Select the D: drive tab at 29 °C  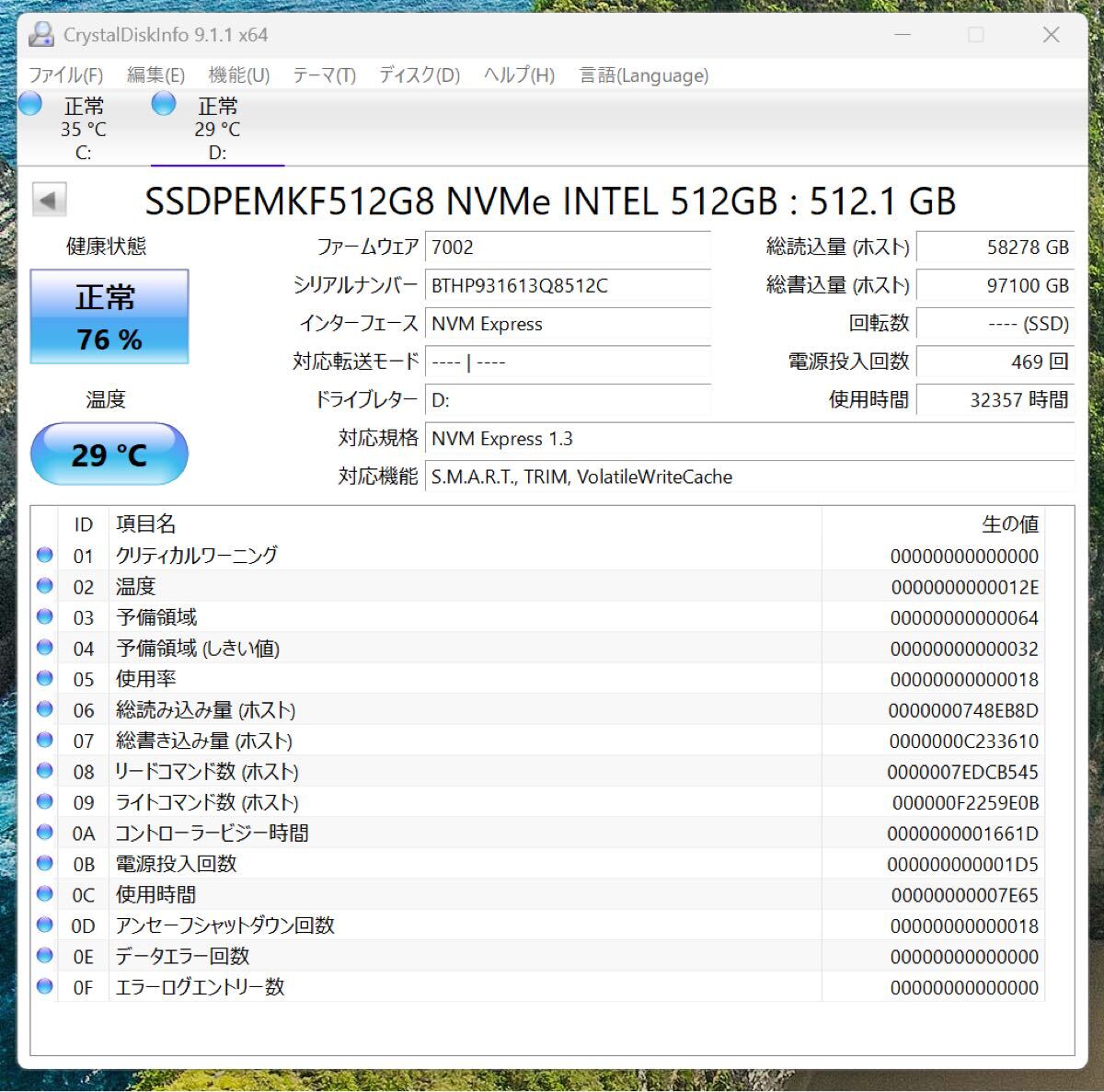point(217,128)
